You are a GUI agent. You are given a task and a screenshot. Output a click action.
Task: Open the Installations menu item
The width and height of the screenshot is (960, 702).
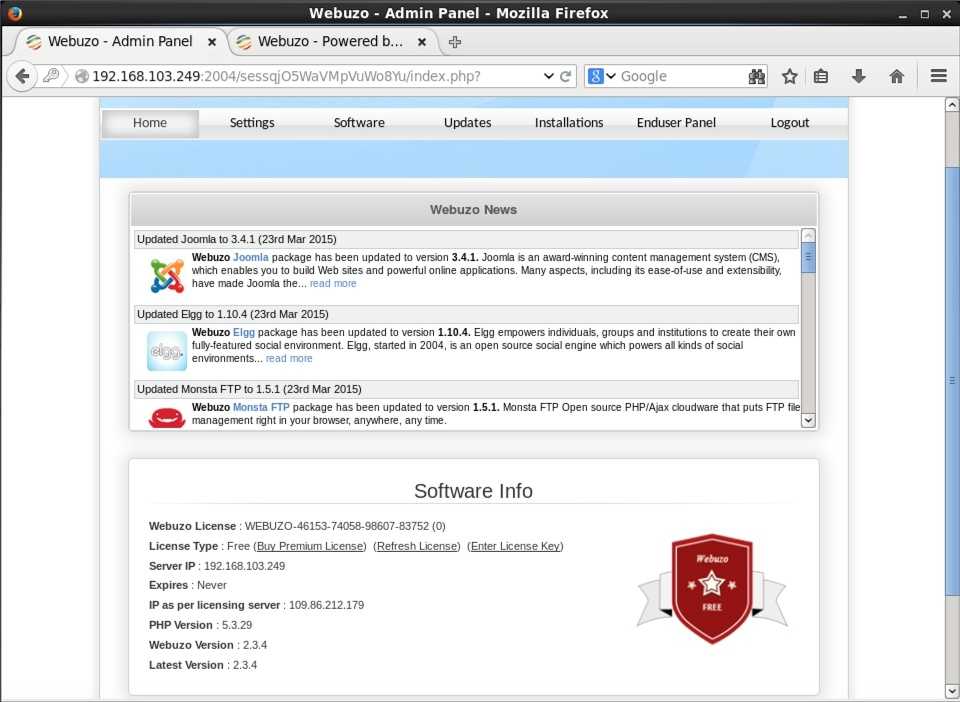pos(569,123)
